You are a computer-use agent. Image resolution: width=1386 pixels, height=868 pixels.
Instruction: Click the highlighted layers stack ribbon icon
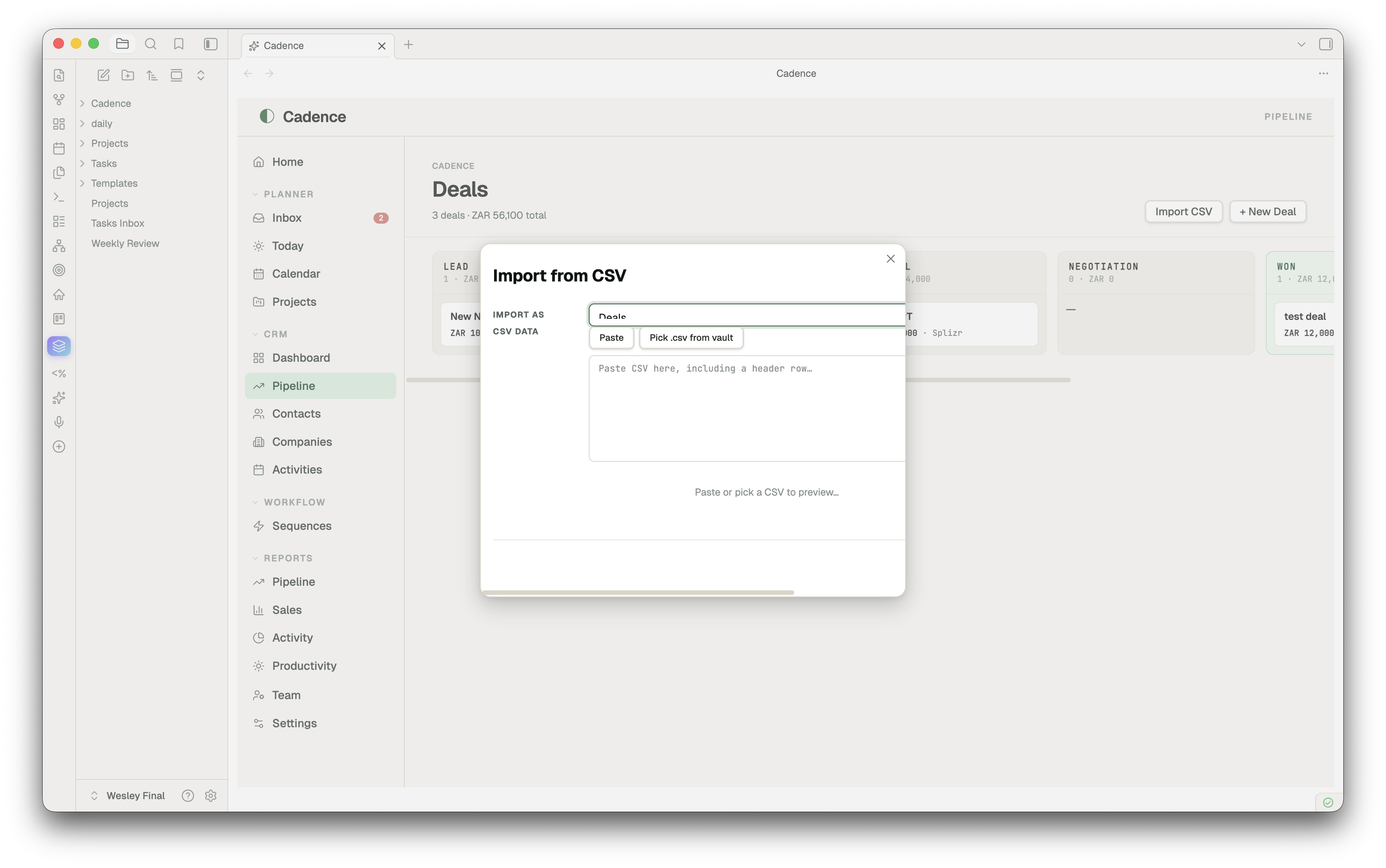[x=59, y=346]
